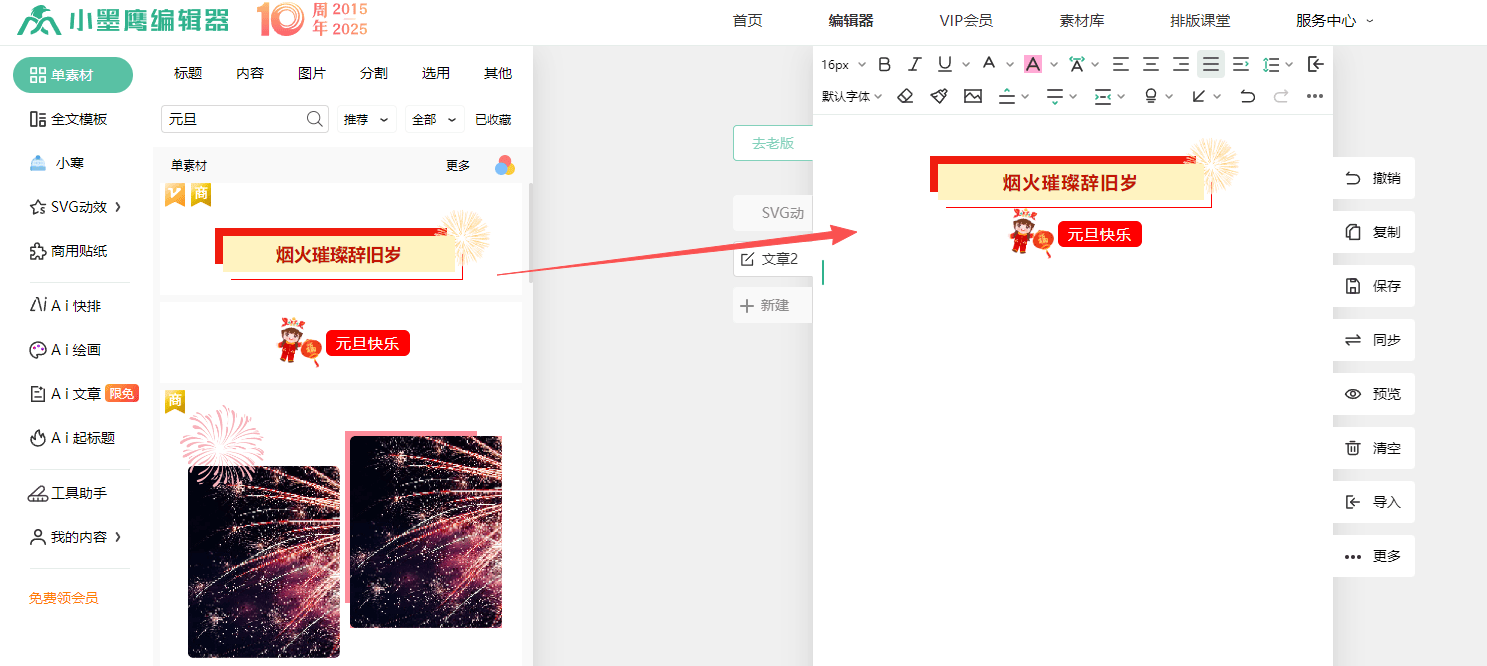
Task: Open the color palette circle icon
Action: click(505, 165)
